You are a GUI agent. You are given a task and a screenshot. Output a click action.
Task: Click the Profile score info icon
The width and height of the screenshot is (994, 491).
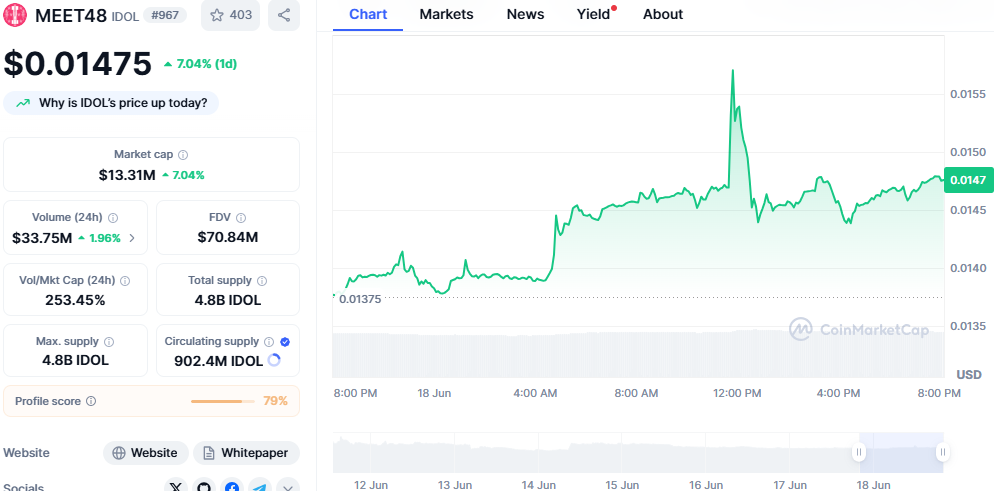pos(91,401)
